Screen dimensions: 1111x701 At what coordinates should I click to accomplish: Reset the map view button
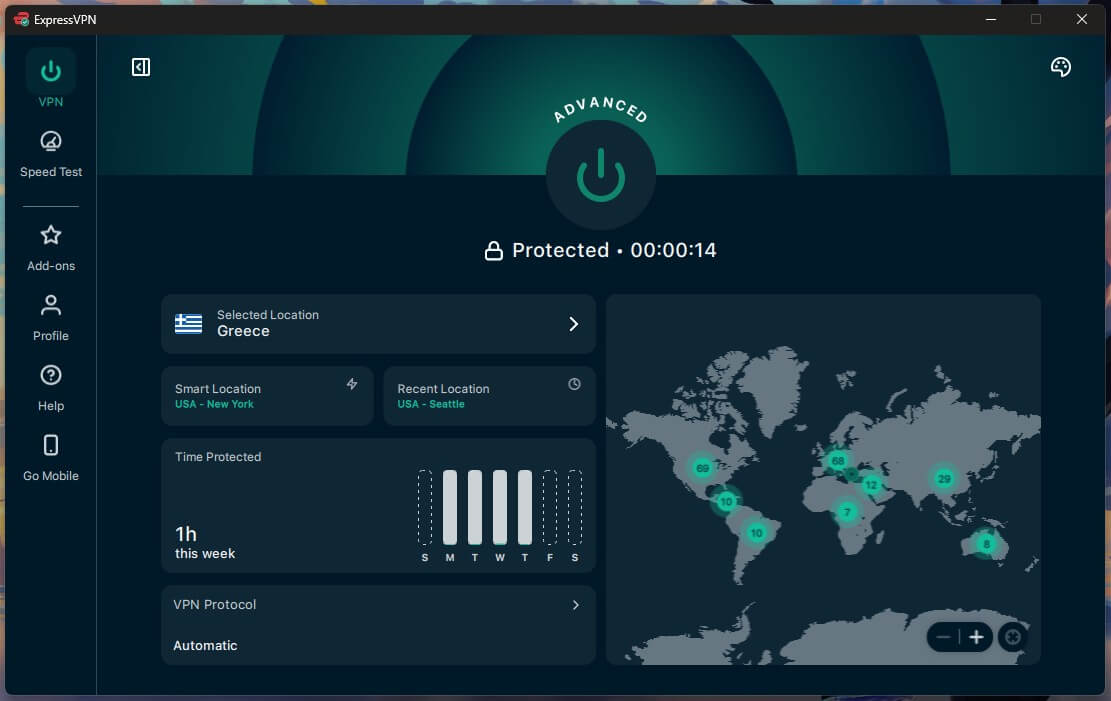(x=1013, y=637)
